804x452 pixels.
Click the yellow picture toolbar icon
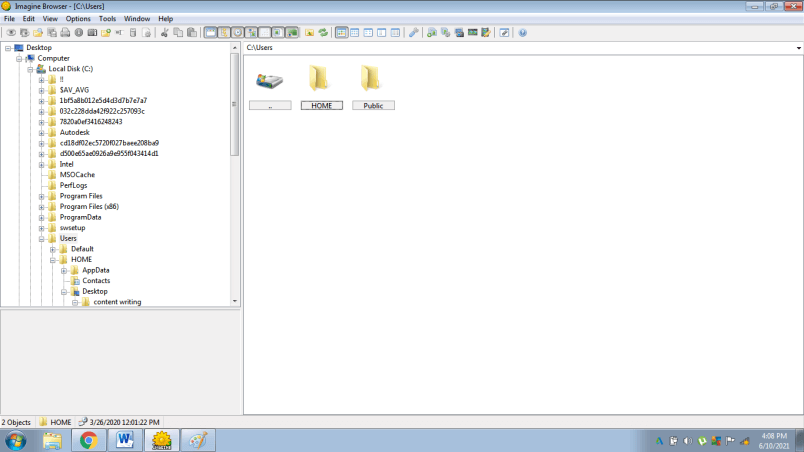(309, 33)
